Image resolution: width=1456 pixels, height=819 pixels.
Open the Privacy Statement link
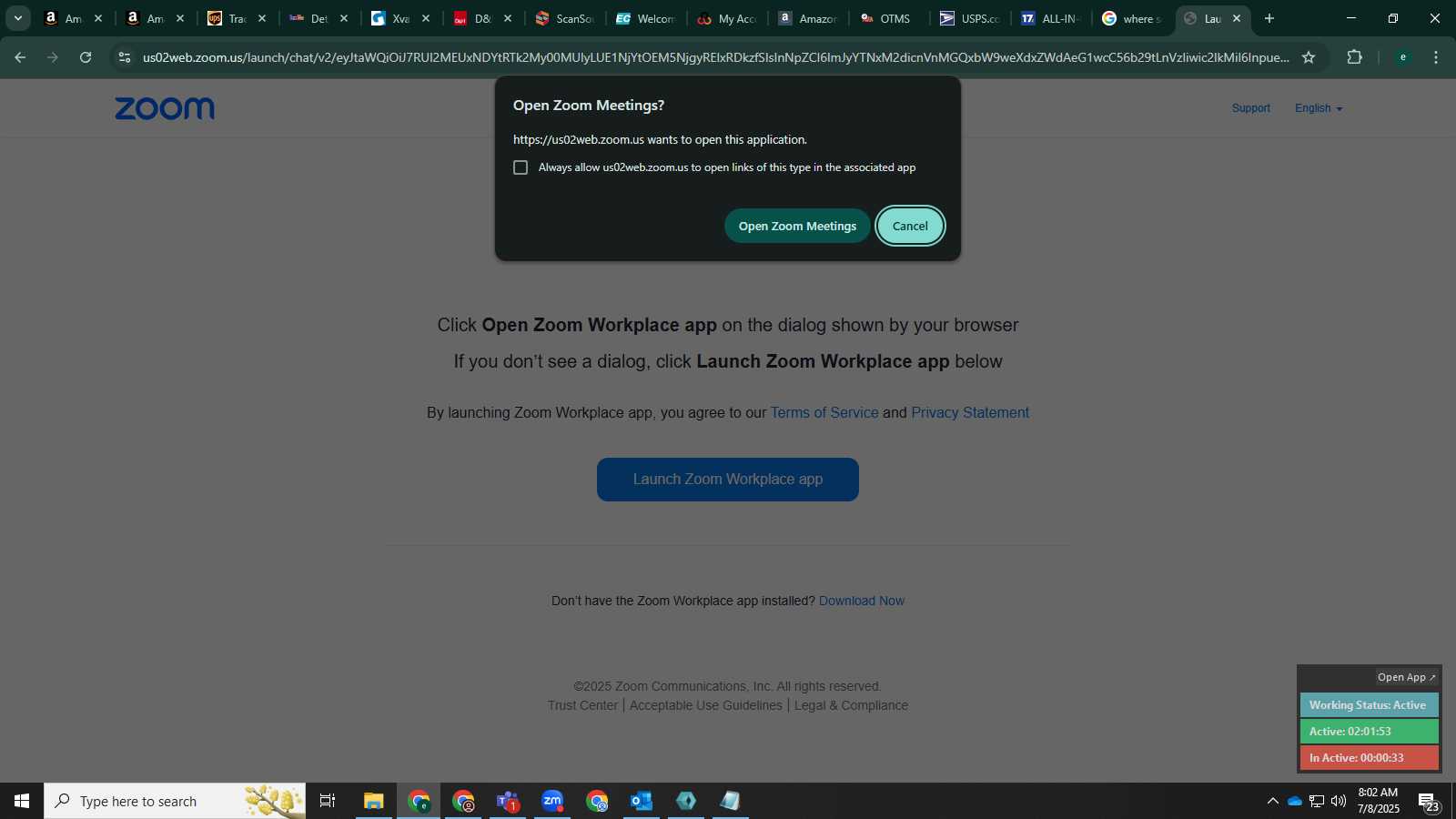pos(970,412)
